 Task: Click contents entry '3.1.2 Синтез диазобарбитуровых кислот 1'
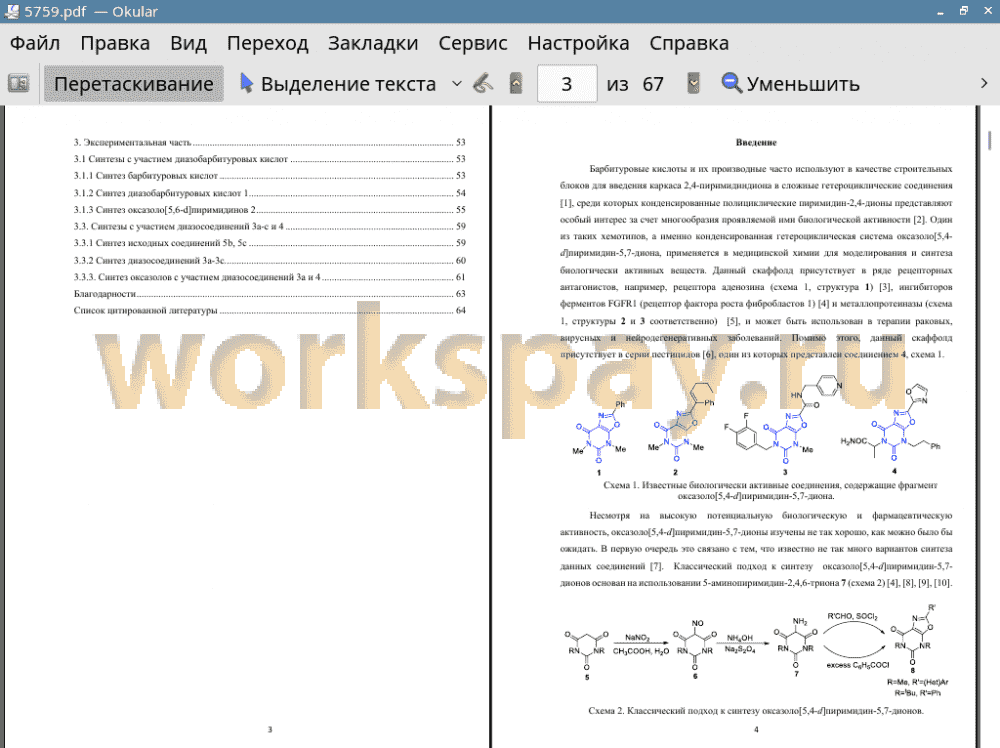[270, 193]
